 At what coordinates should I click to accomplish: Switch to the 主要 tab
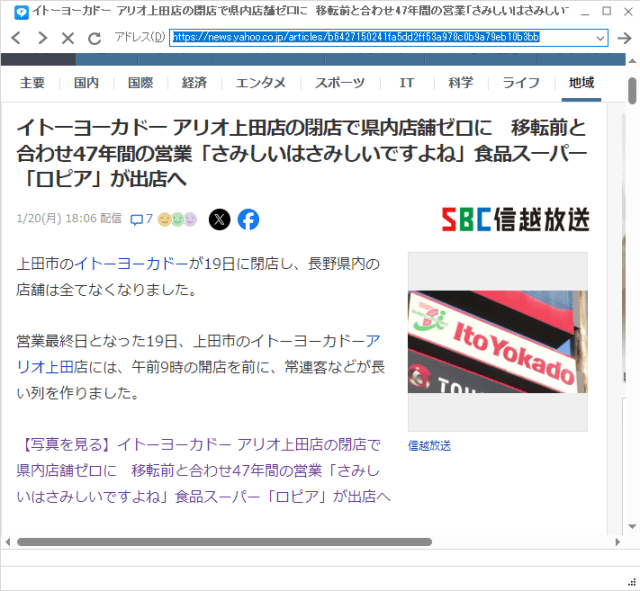click(32, 83)
